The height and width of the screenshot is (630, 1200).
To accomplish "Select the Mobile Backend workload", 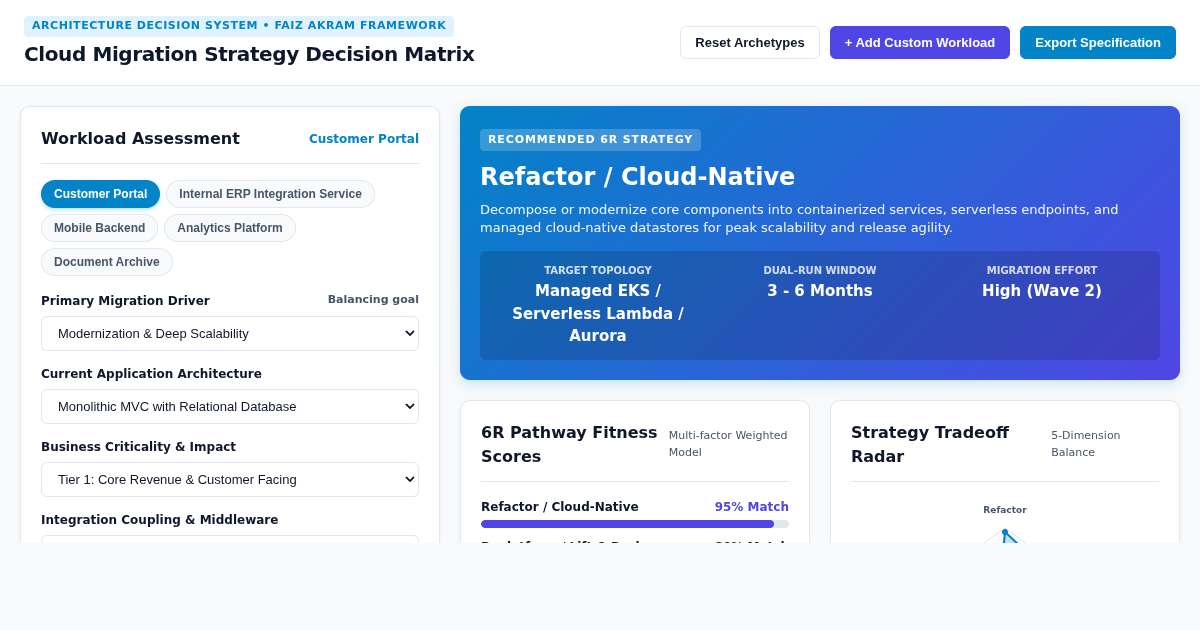I will coord(99,228).
